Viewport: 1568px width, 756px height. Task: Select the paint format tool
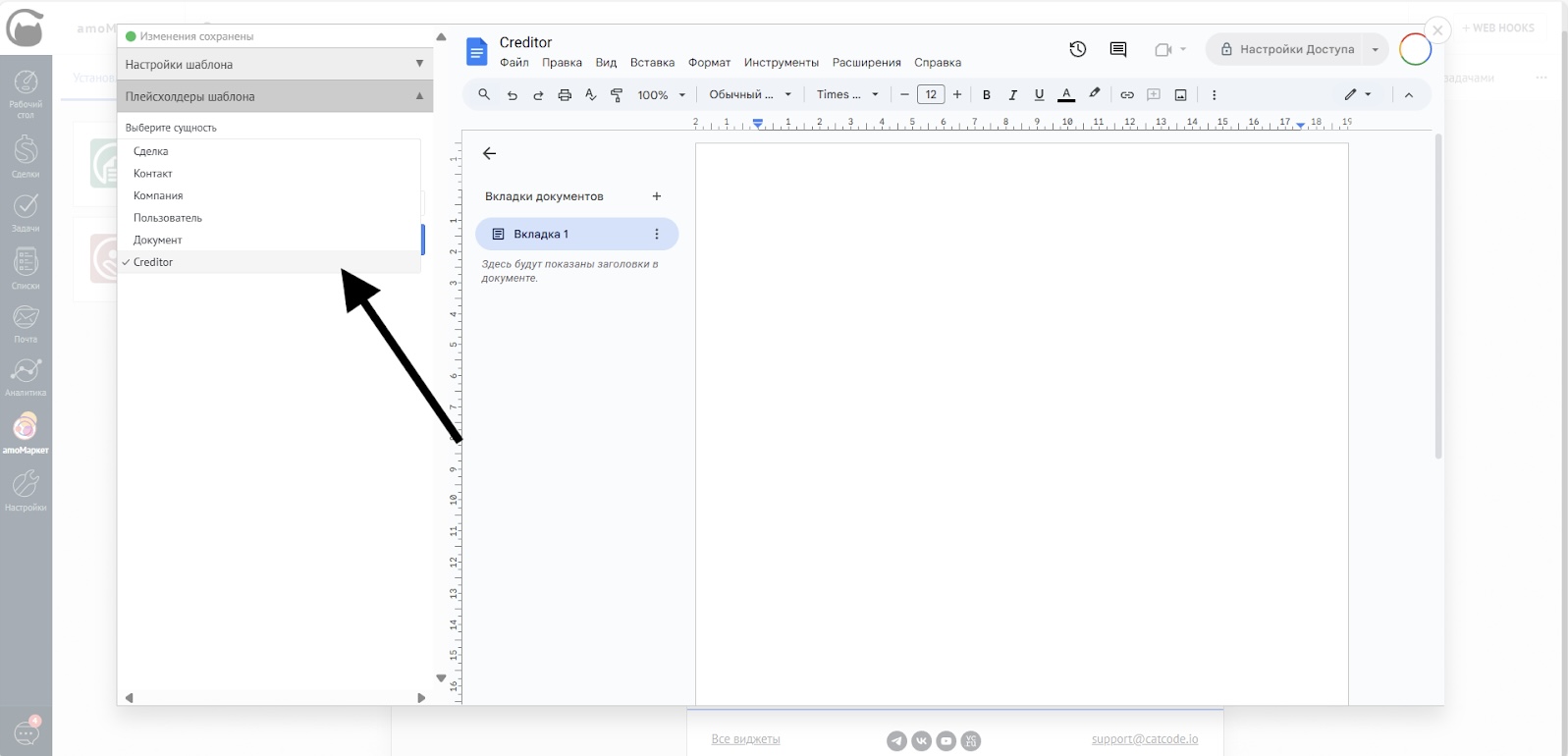pos(617,95)
